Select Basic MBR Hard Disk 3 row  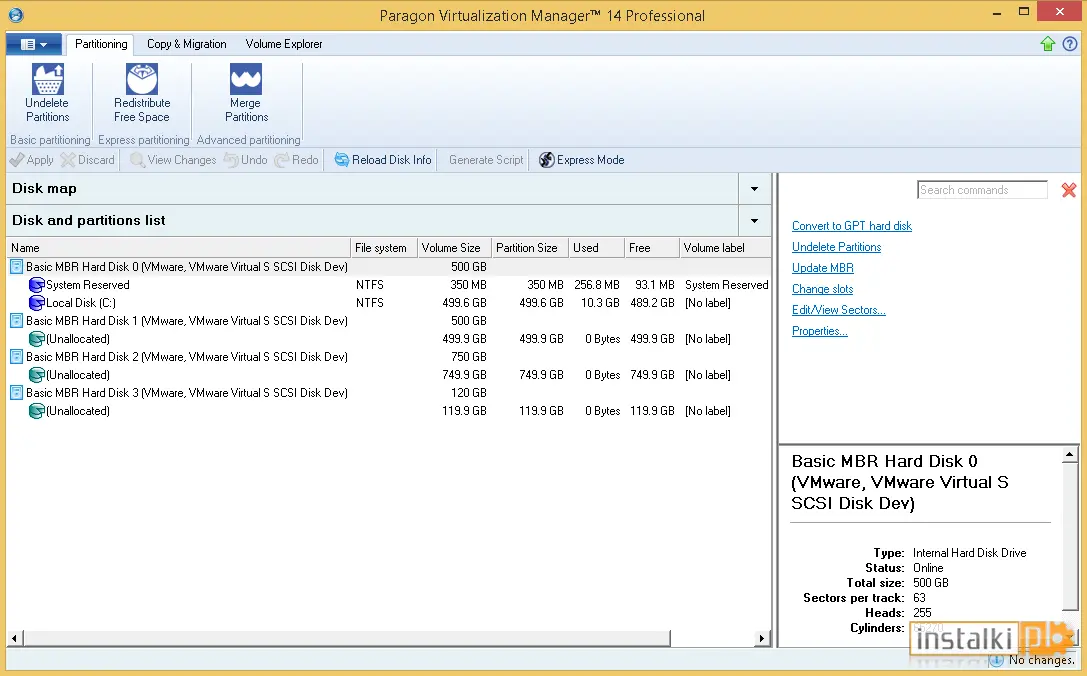click(389, 393)
